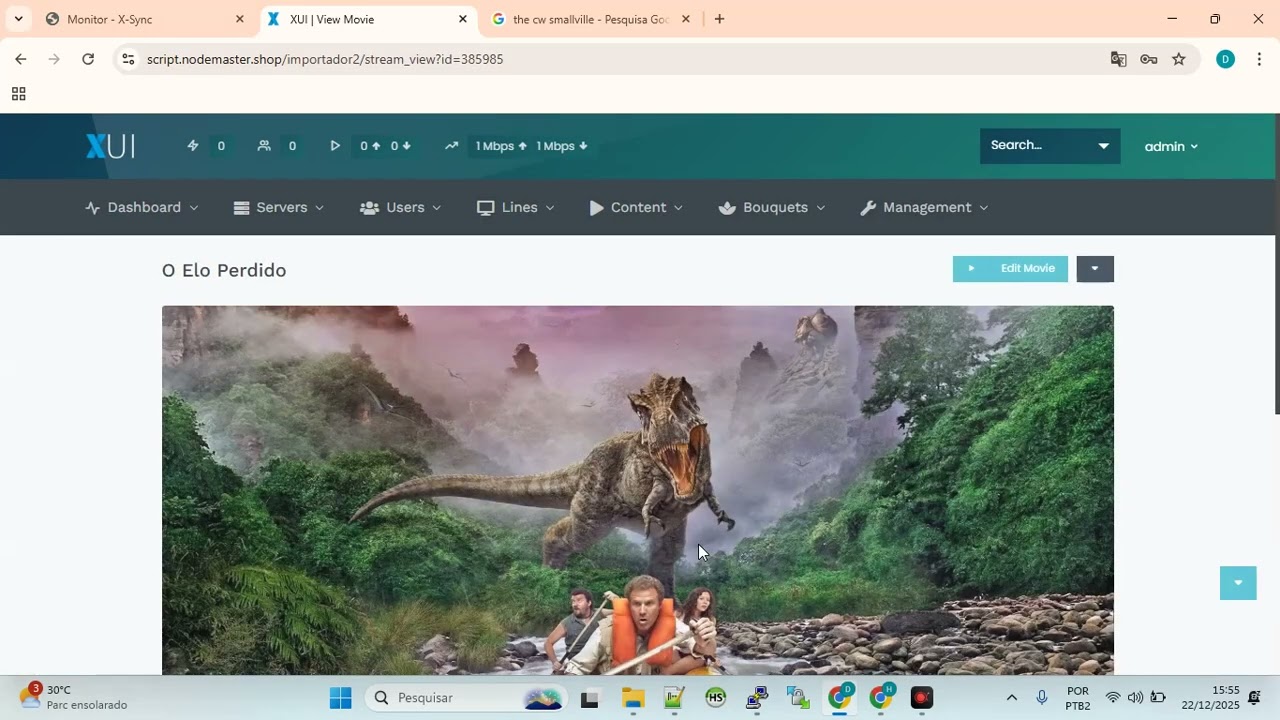Click the POR PTB2 language indicator

point(1078,698)
